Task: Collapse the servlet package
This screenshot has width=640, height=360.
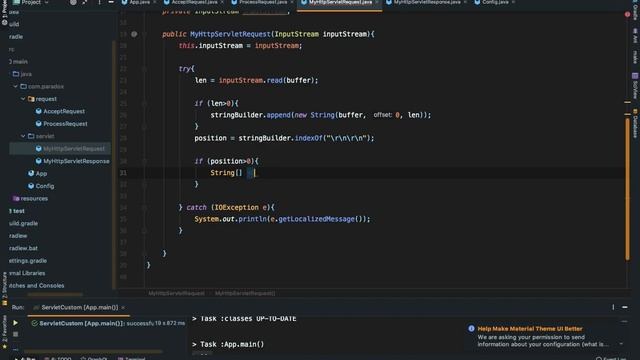Action: click(23, 136)
